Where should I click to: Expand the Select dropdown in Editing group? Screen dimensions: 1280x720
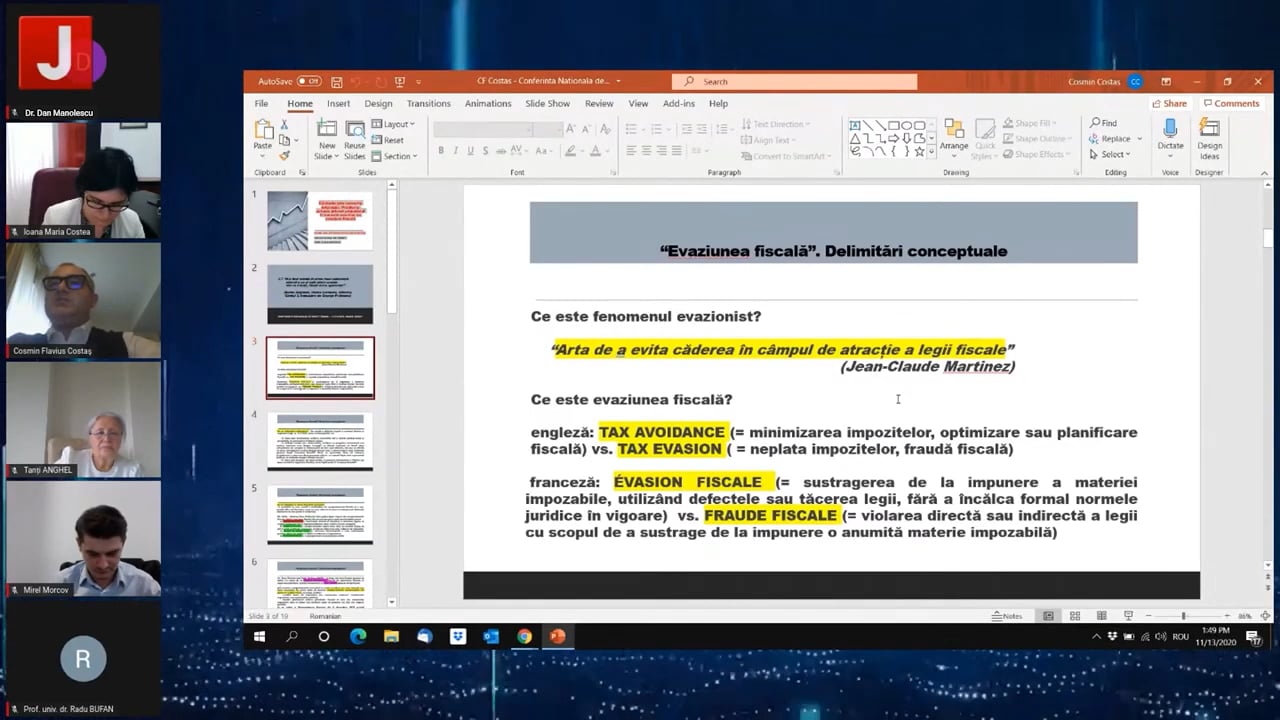[x=1115, y=154]
